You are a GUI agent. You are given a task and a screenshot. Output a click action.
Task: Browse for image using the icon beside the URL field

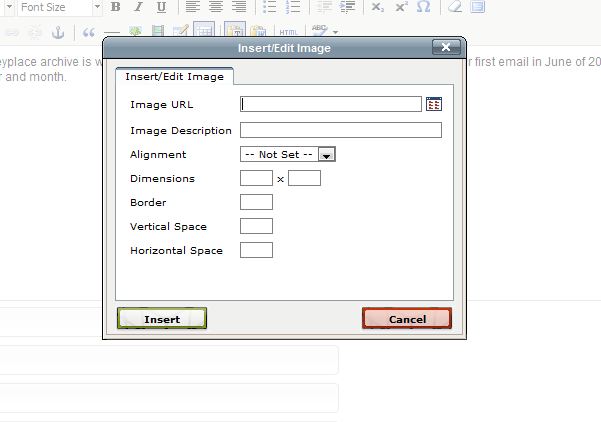coord(434,103)
